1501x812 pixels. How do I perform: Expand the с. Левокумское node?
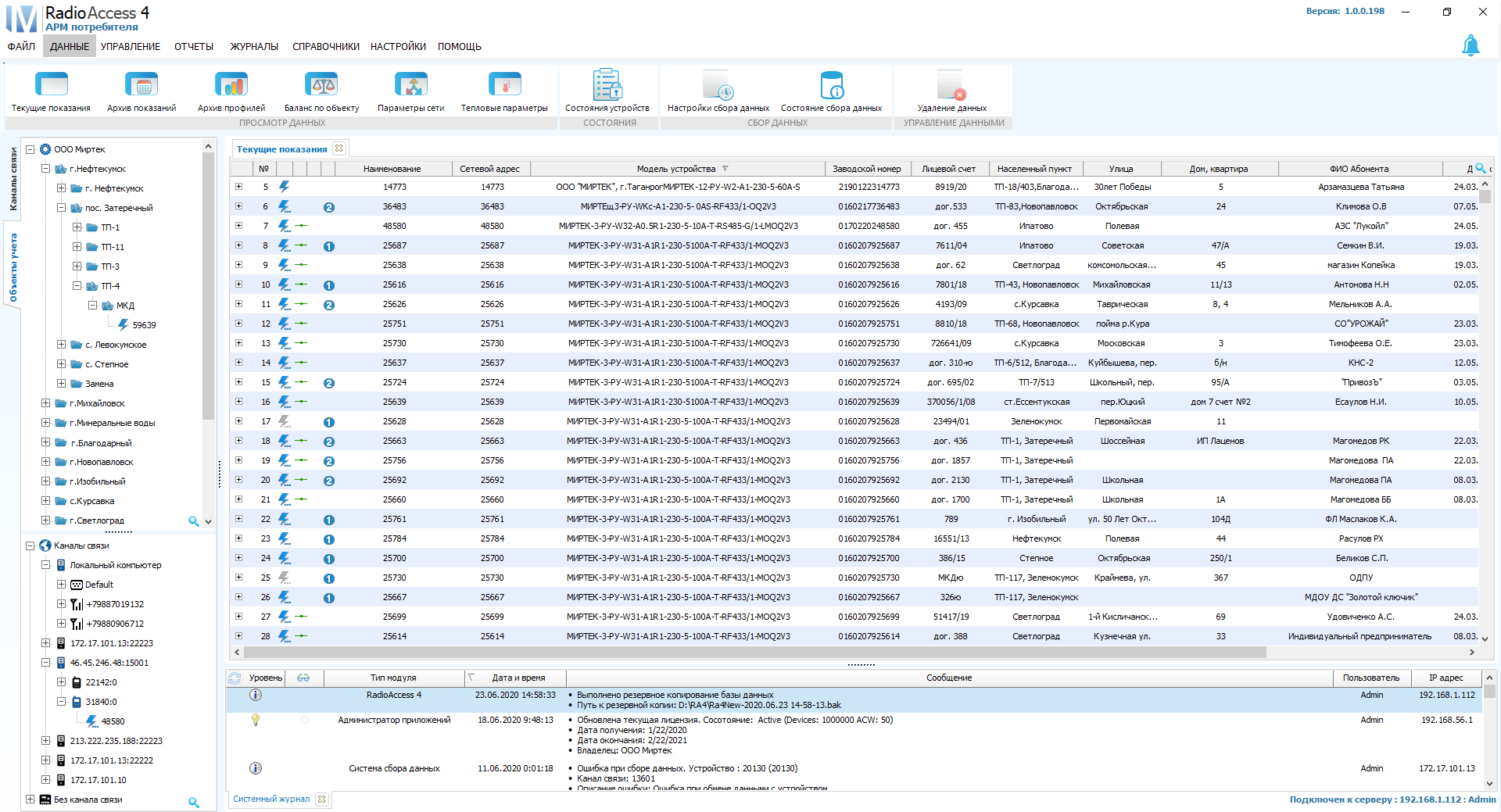pos(61,345)
